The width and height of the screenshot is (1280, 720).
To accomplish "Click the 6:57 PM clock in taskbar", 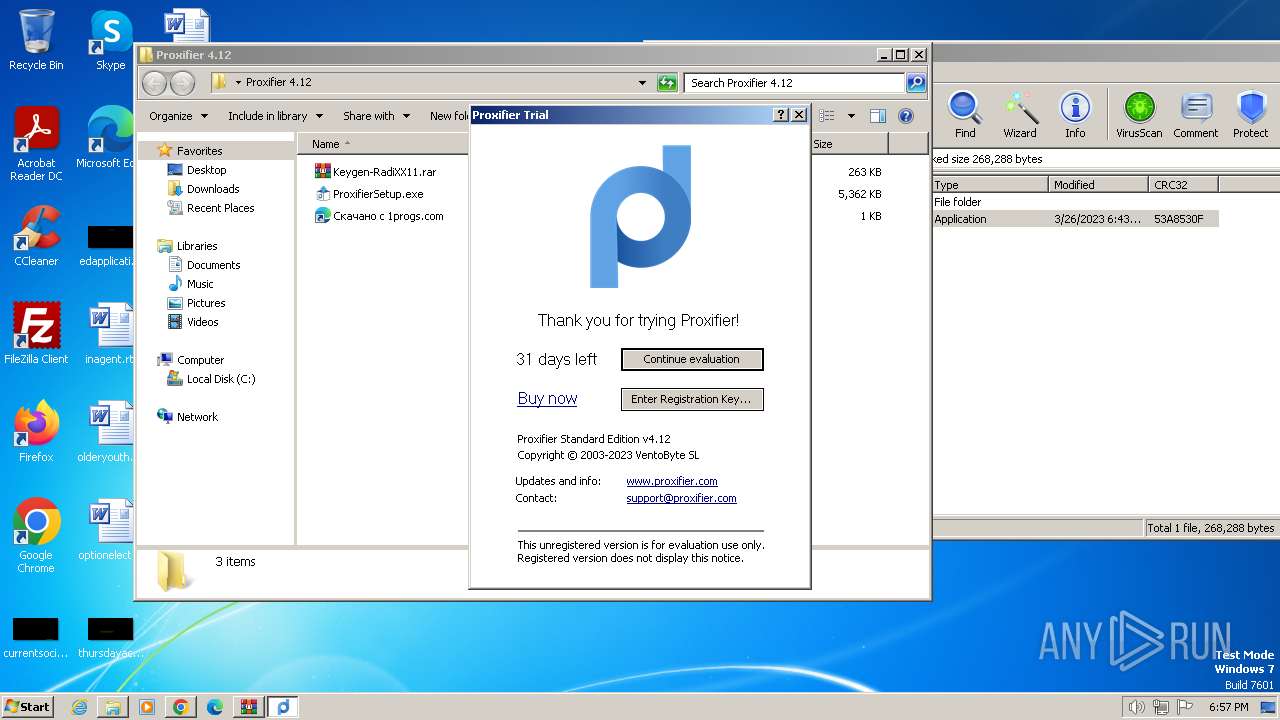I will (x=1228, y=707).
